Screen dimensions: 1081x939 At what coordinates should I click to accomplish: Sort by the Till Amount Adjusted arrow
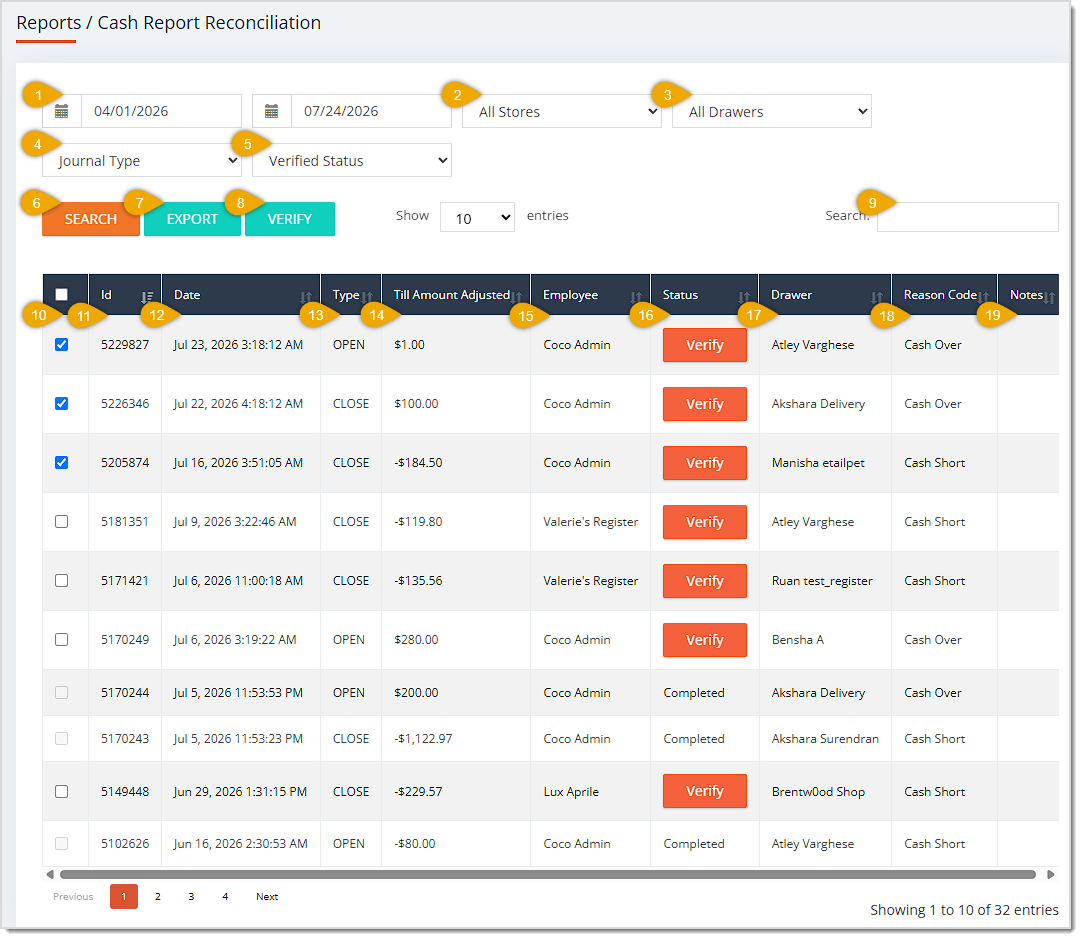click(516, 297)
